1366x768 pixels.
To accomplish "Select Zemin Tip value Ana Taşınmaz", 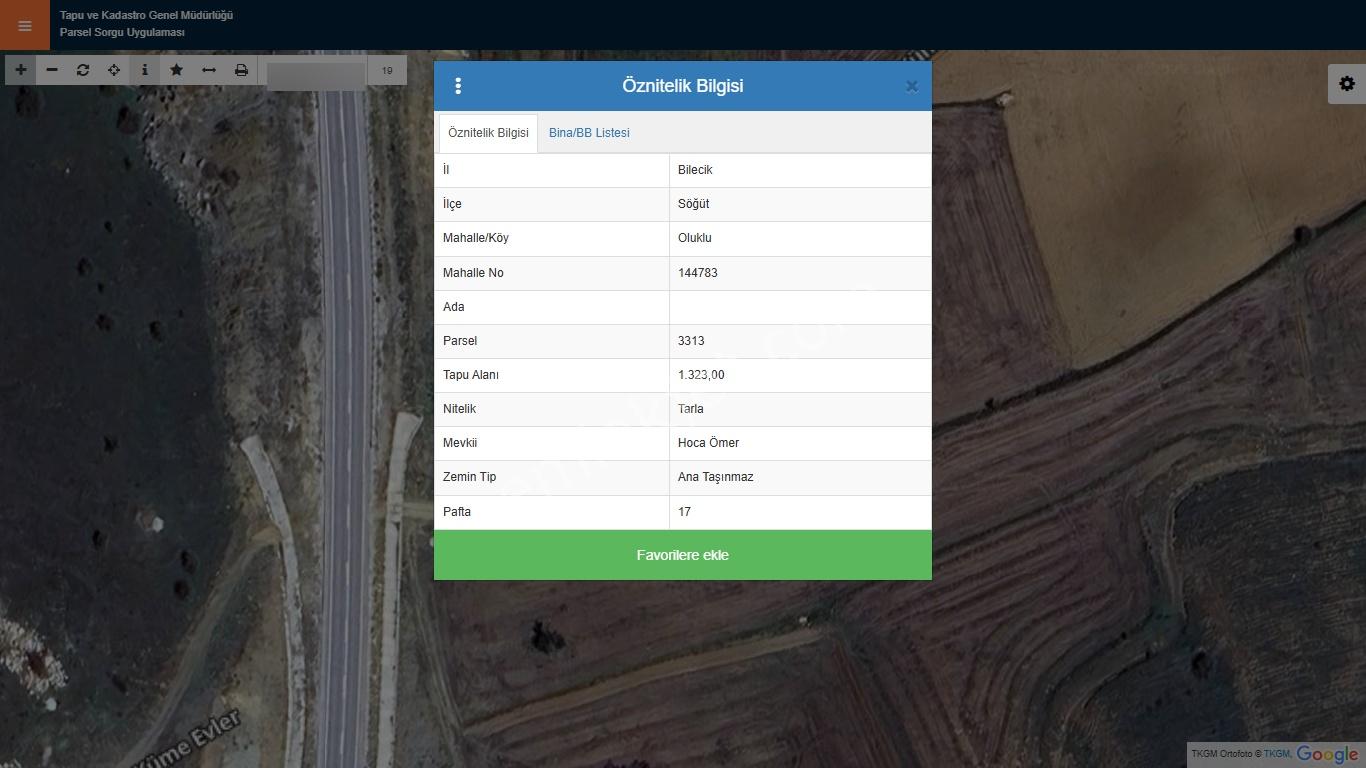I will tap(716, 477).
